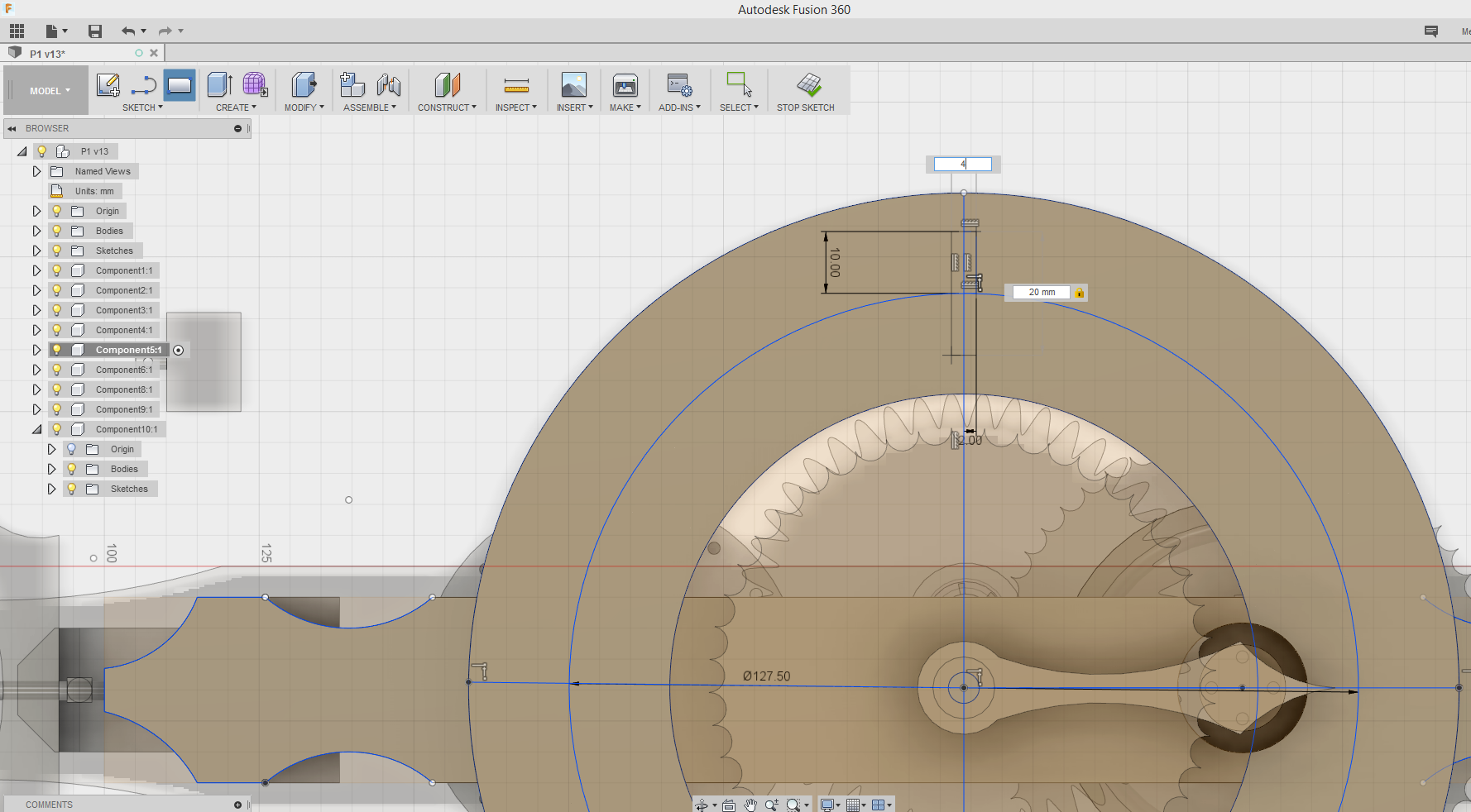1471x812 pixels.
Task: Click the STOP SKETCH label
Action: pyautogui.click(x=805, y=107)
